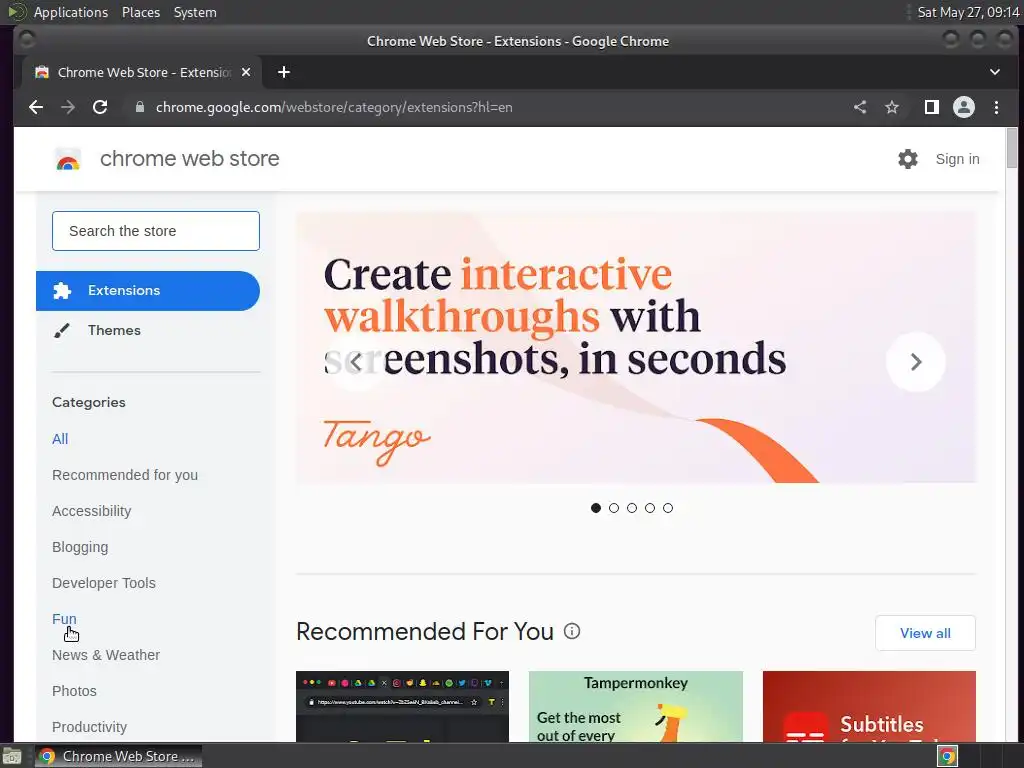1024x768 pixels.
Task: Expand the tab search chevron
Action: coord(995,72)
